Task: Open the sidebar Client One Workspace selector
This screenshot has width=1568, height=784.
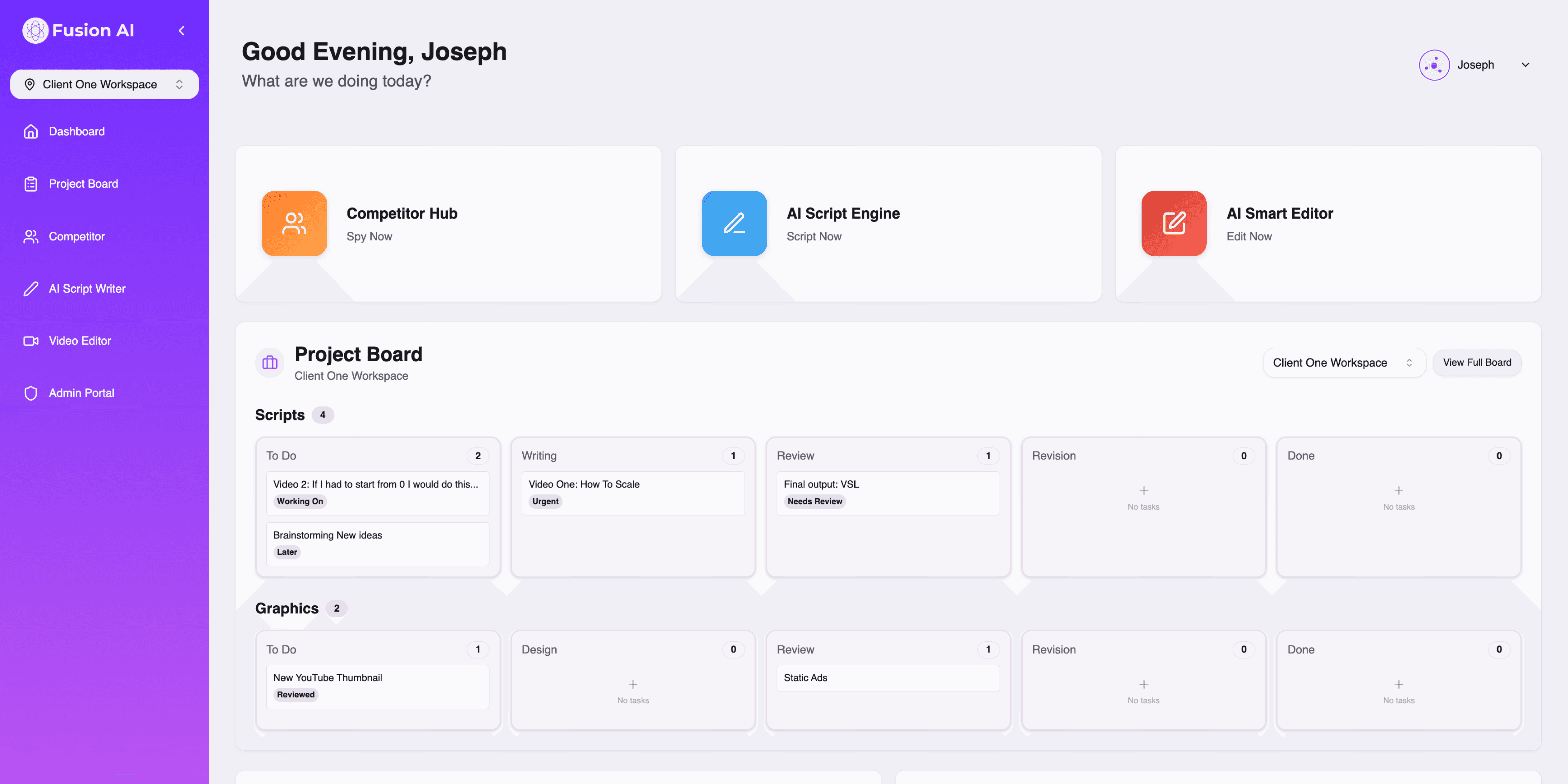Action: [104, 85]
